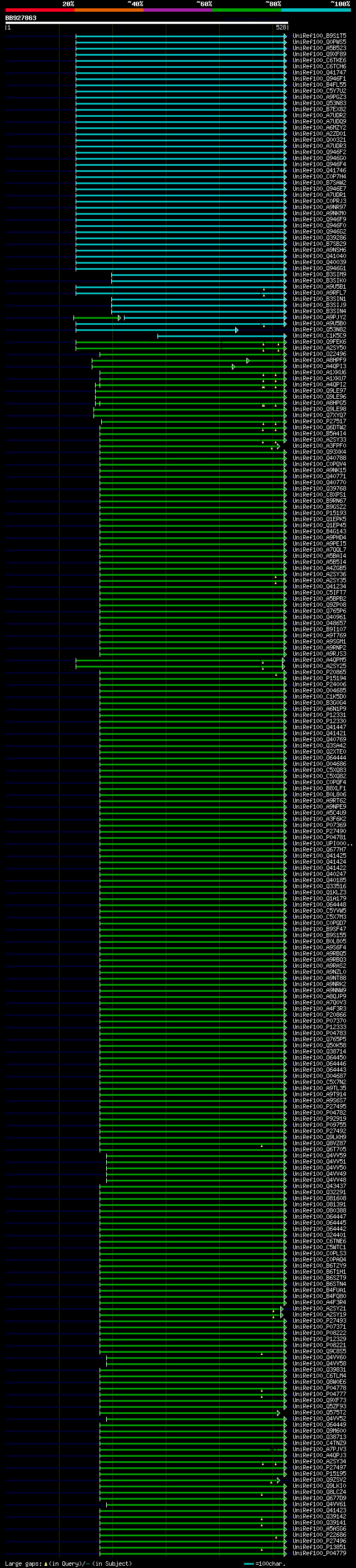Open hit UniRef100_Q0PWS5

click(x=319, y=42)
